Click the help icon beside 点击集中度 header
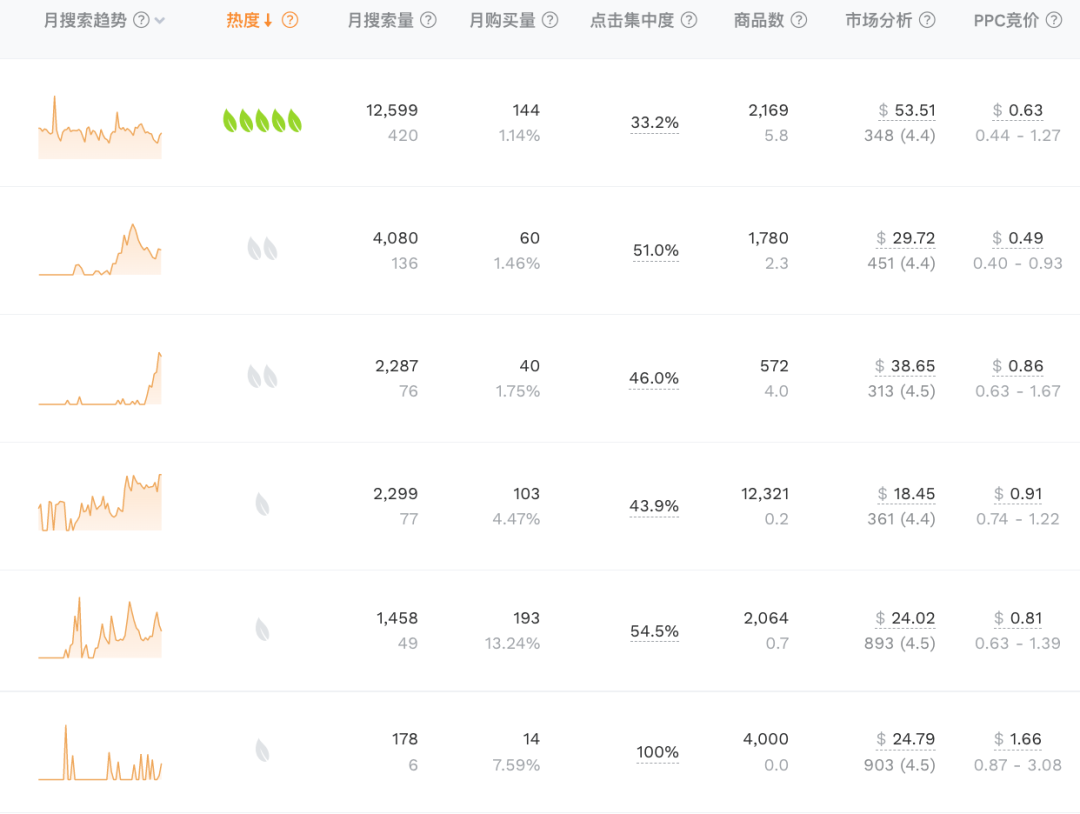Viewport: 1080px width, 814px height. click(689, 19)
